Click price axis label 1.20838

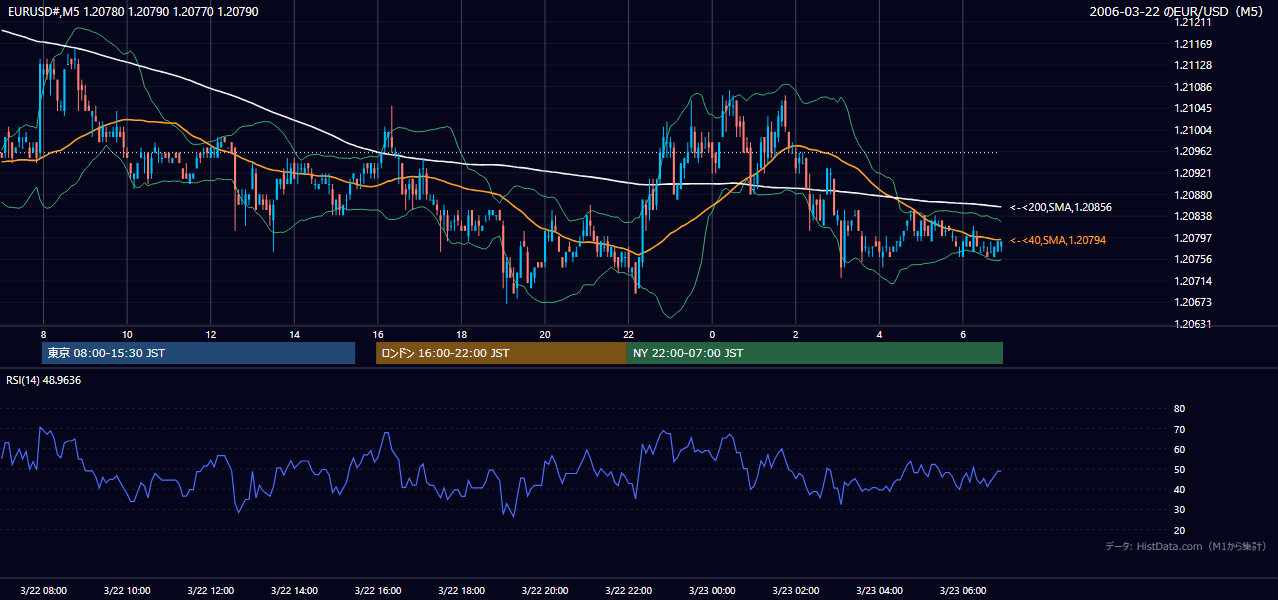click(1191, 216)
